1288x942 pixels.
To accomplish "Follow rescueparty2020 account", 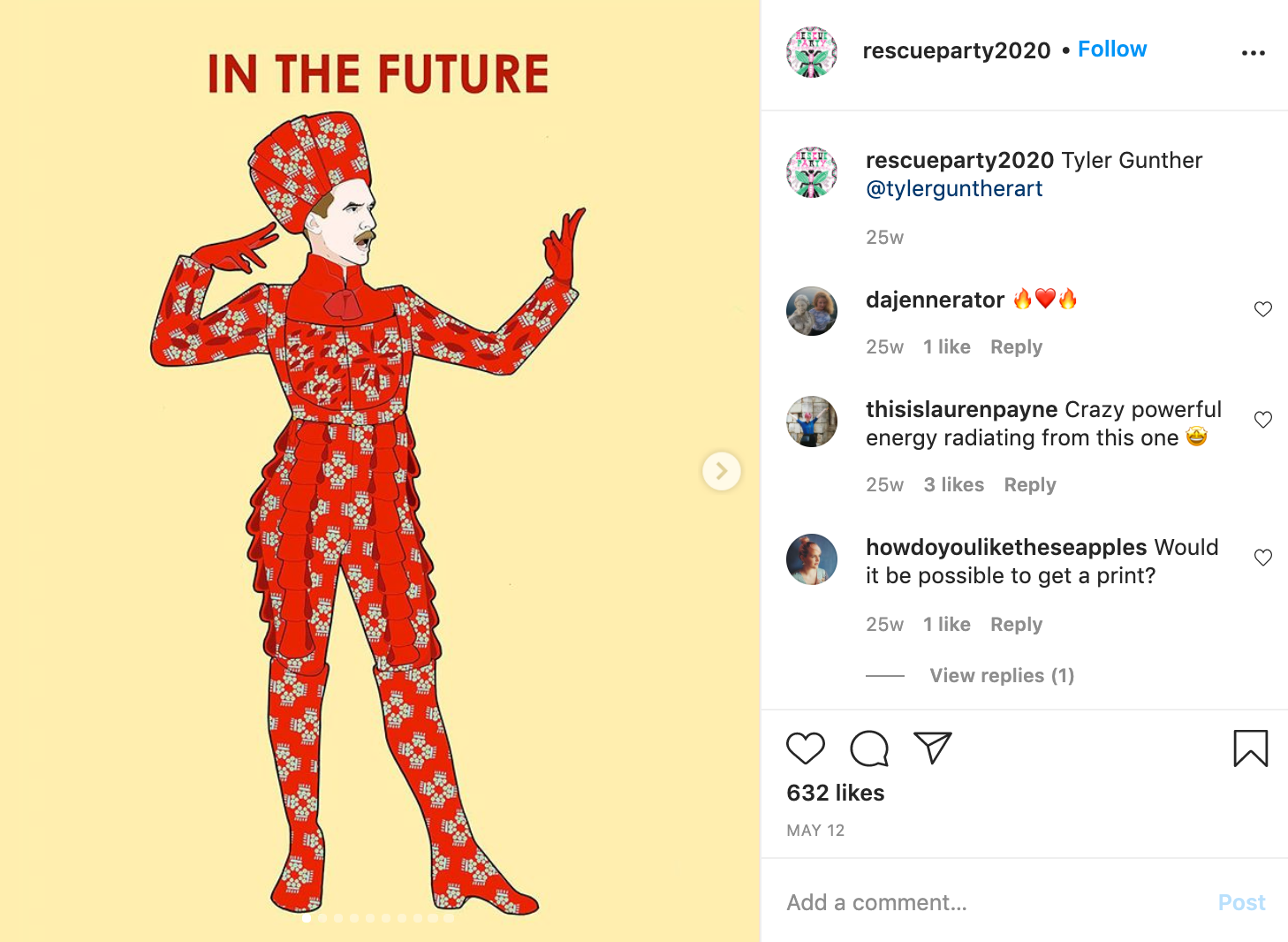I will pyautogui.click(x=1112, y=49).
